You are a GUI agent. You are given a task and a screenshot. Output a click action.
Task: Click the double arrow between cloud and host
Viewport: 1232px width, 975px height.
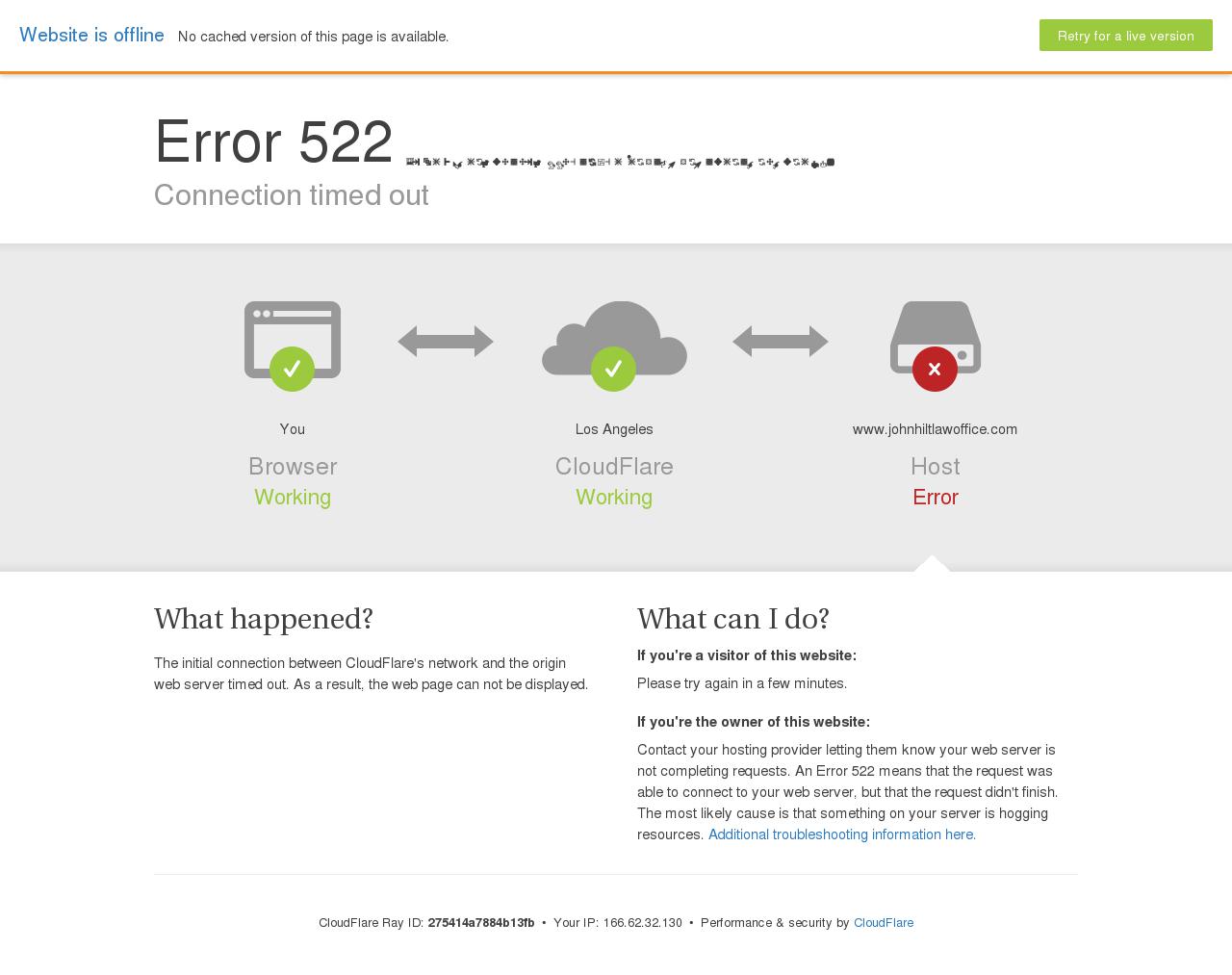click(x=781, y=341)
